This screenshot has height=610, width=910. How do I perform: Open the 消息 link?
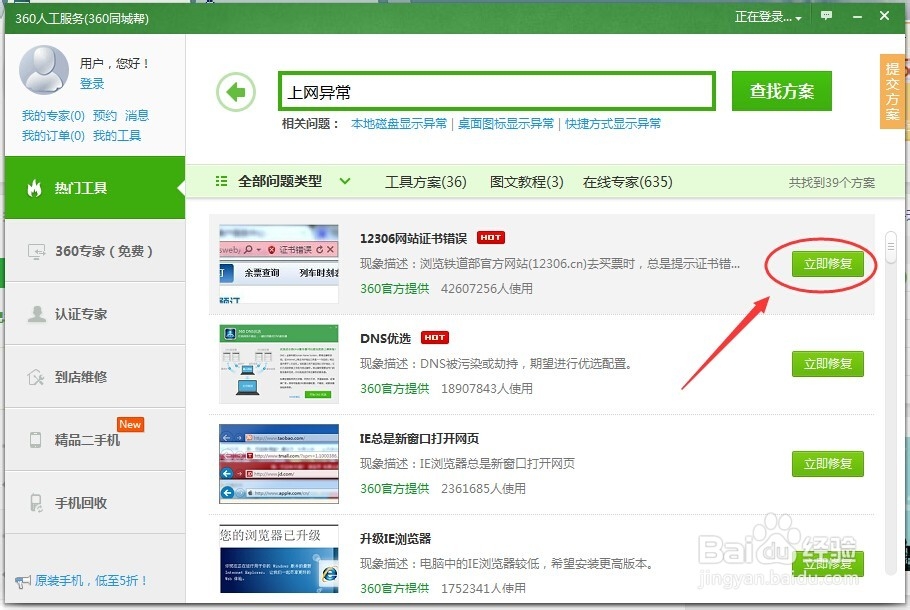click(x=137, y=115)
